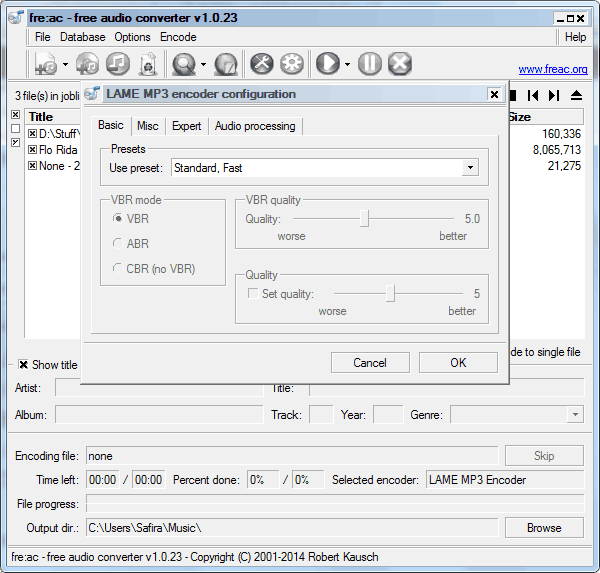Click the Browse button for output dir

coord(544,528)
